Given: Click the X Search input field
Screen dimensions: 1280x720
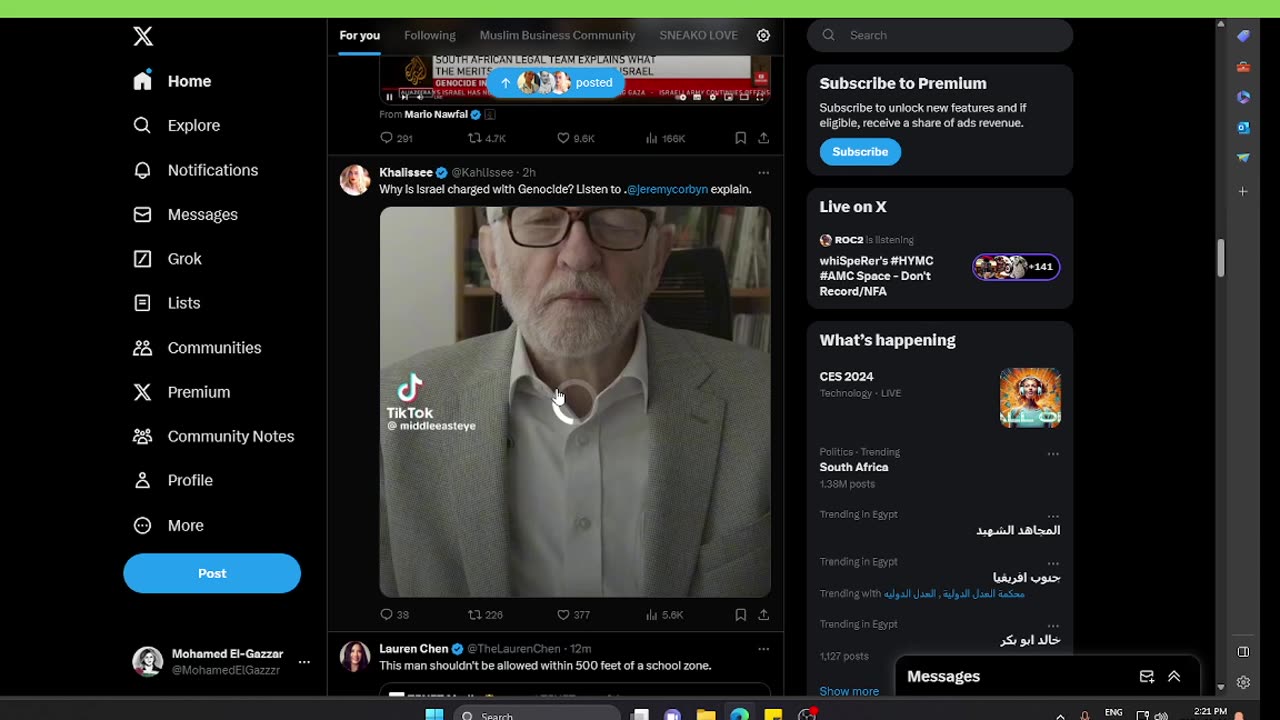Looking at the screenshot, I should pyautogui.click(x=940, y=35).
